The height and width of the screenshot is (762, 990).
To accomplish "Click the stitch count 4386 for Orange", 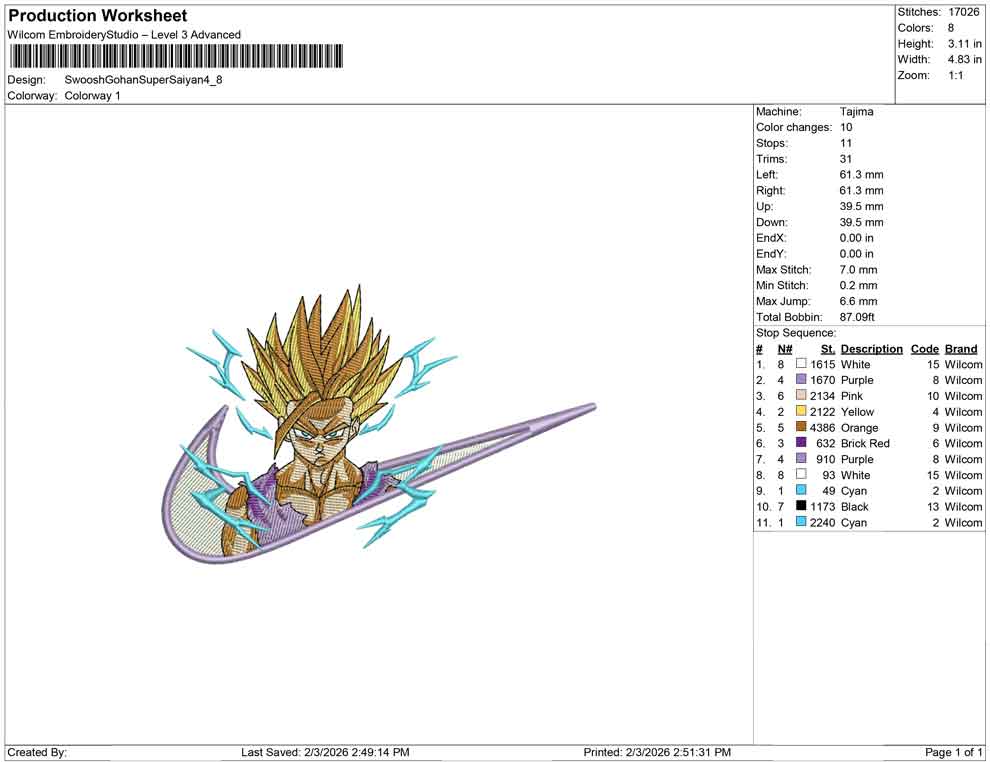I will point(822,427).
